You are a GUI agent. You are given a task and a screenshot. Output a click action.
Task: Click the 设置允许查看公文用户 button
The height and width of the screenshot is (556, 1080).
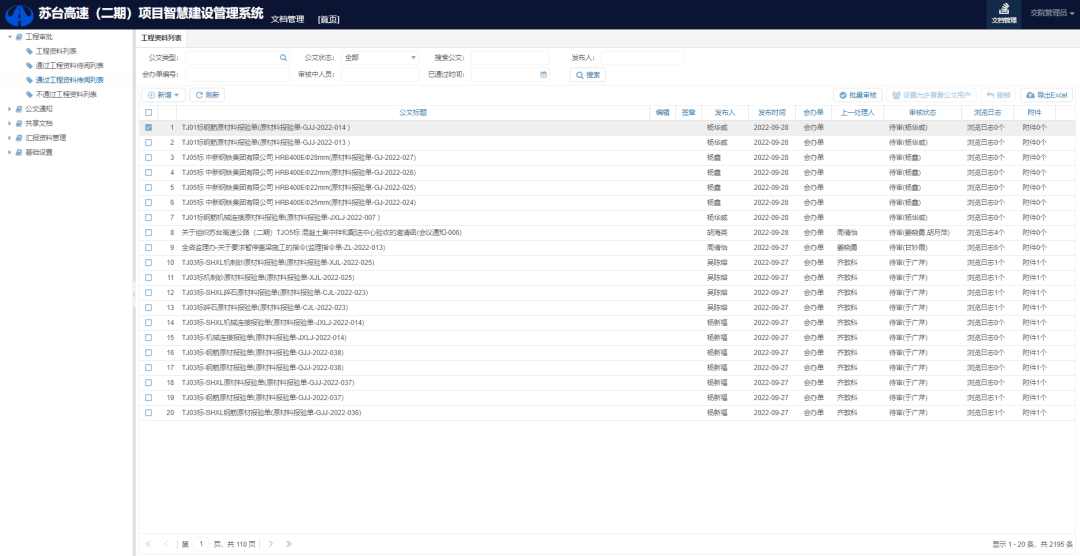[931, 95]
